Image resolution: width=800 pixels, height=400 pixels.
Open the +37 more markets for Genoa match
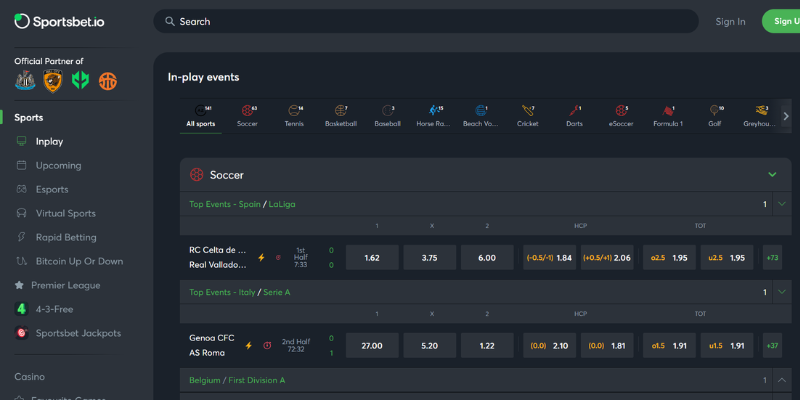point(772,346)
